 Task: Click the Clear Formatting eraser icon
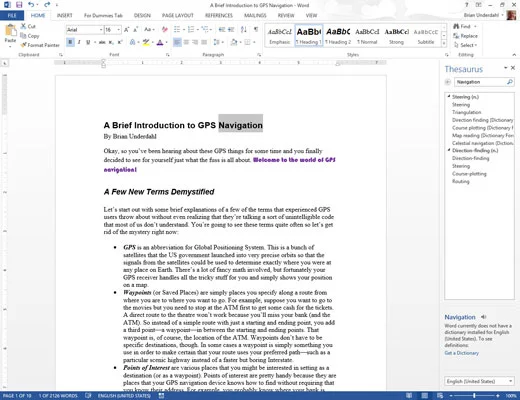pos(165,29)
